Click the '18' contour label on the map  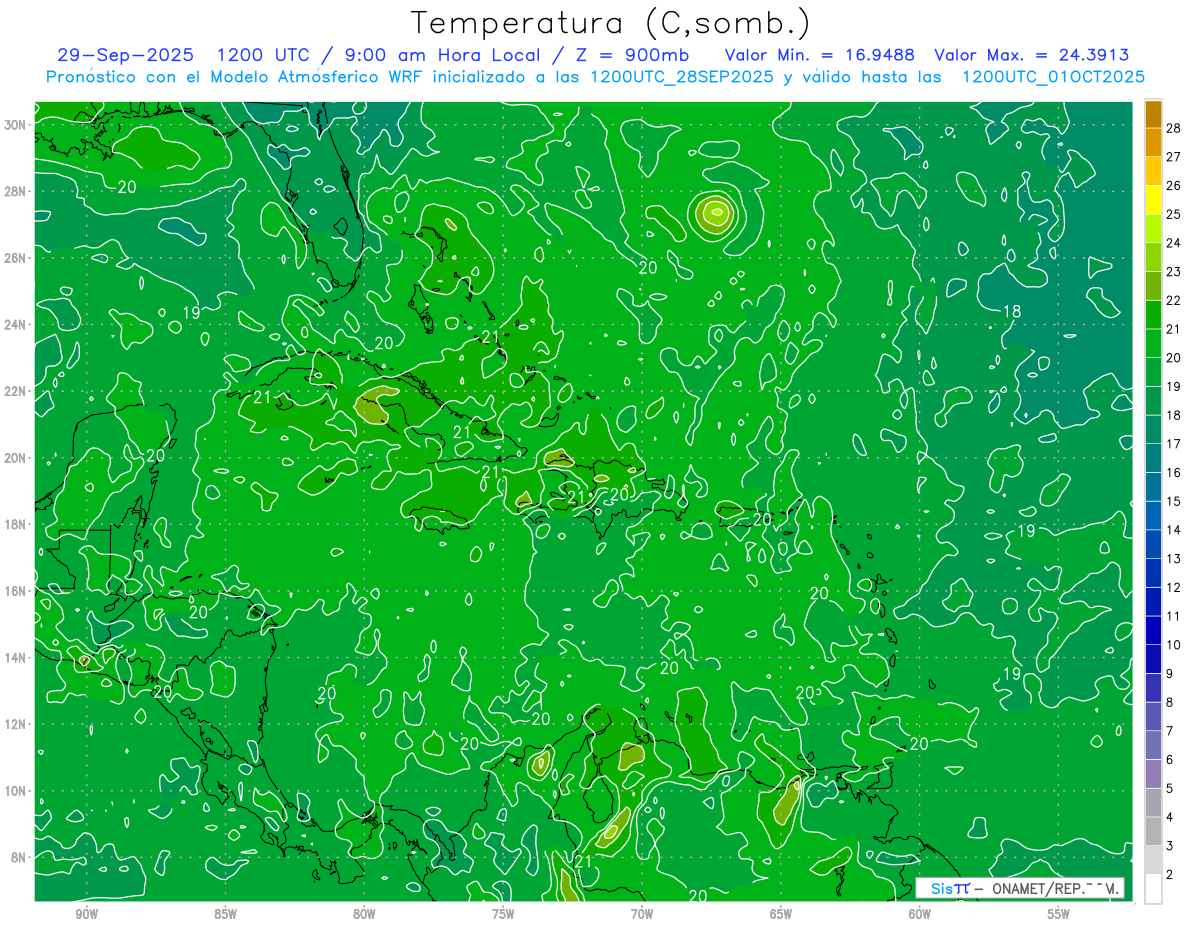tap(1012, 312)
